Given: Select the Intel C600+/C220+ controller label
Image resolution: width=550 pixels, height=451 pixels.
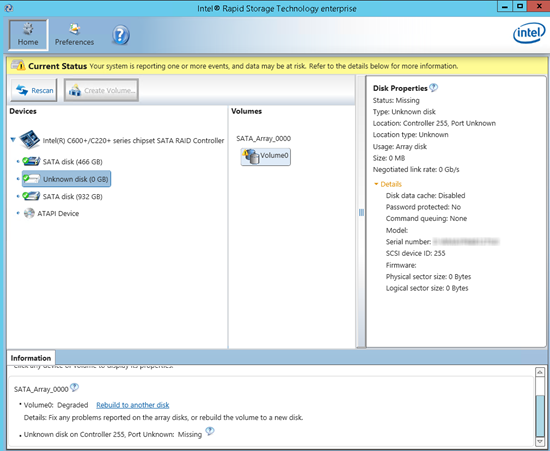Looking at the screenshot, I should [x=133, y=141].
